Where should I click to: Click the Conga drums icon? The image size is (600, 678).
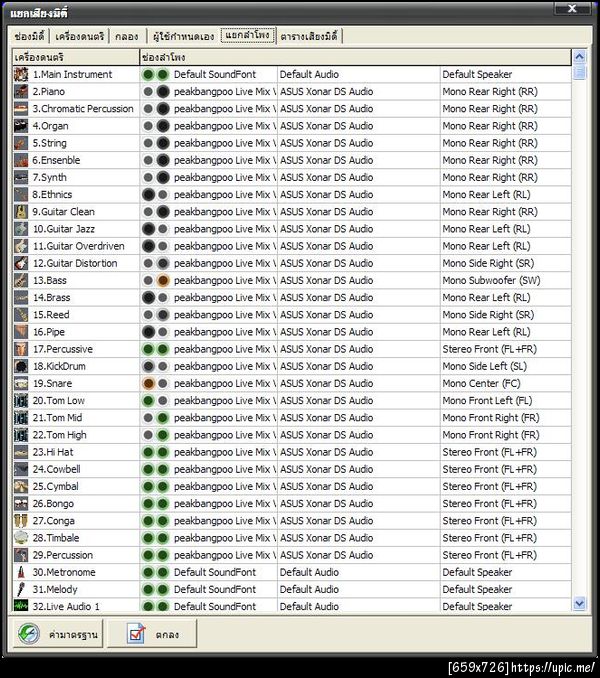[21, 521]
